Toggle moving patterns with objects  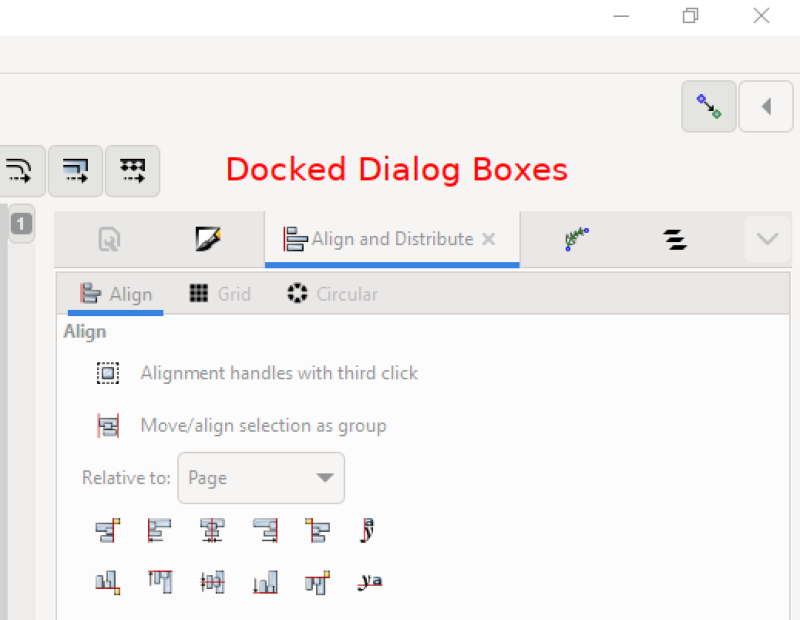(133, 170)
